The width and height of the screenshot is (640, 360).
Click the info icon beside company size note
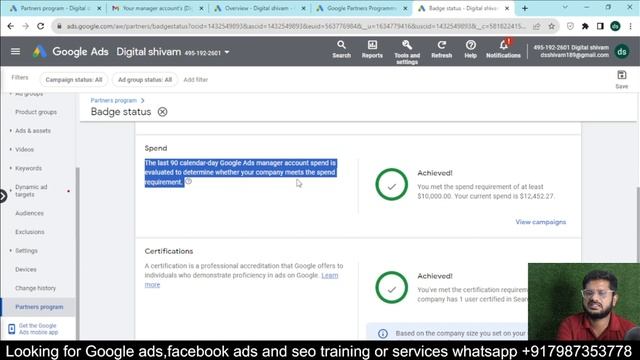point(382,333)
